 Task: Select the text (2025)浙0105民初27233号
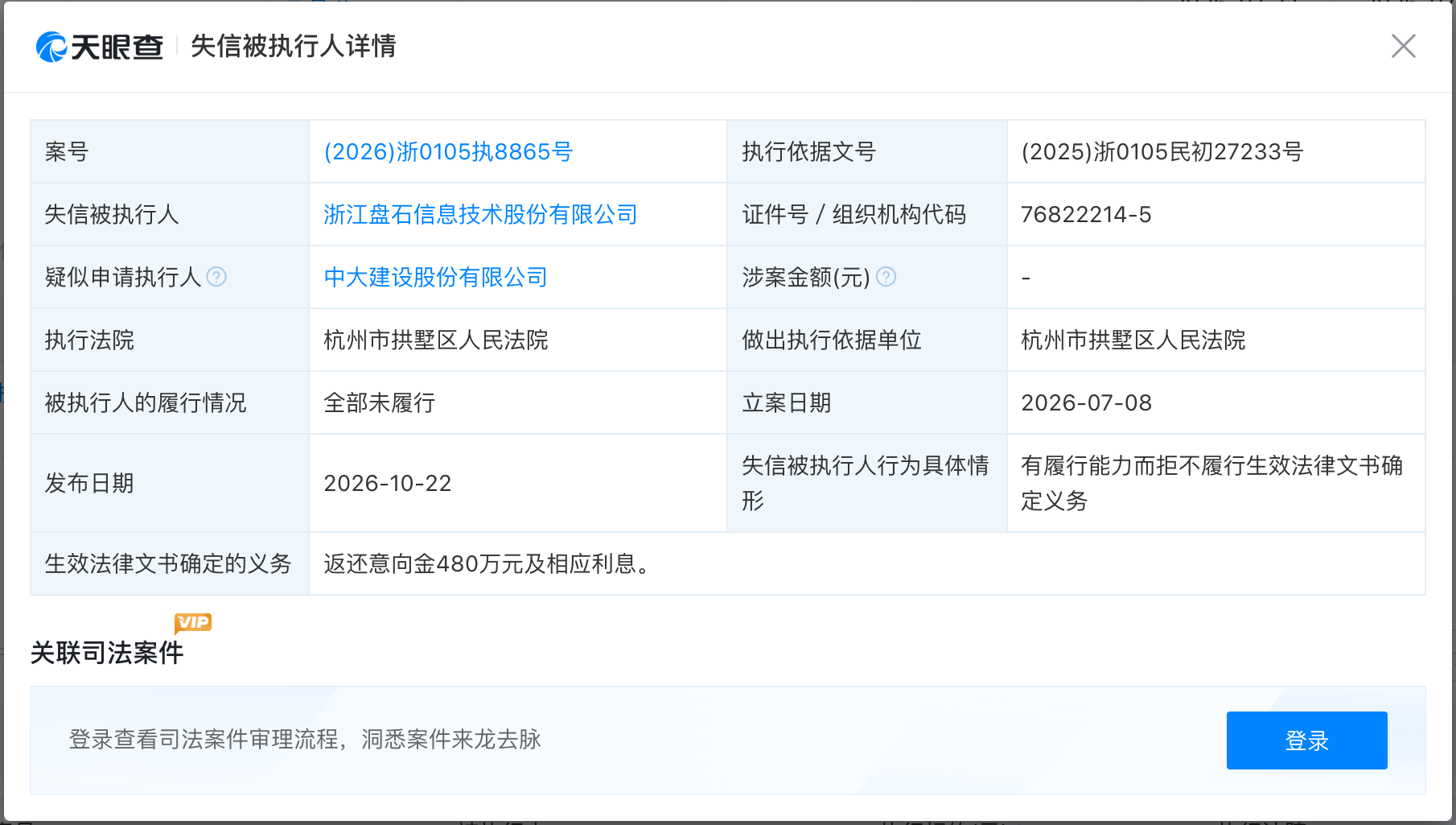tap(1162, 152)
